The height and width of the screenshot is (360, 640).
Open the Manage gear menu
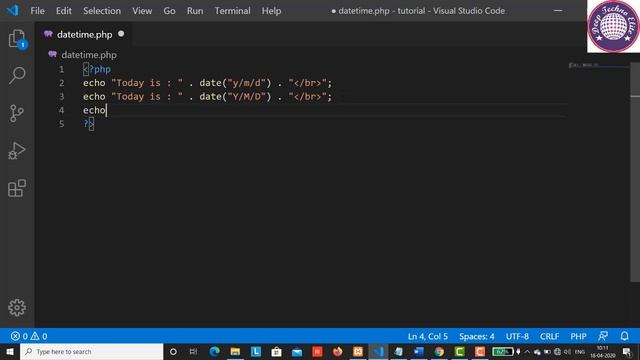(x=17, y=307)
